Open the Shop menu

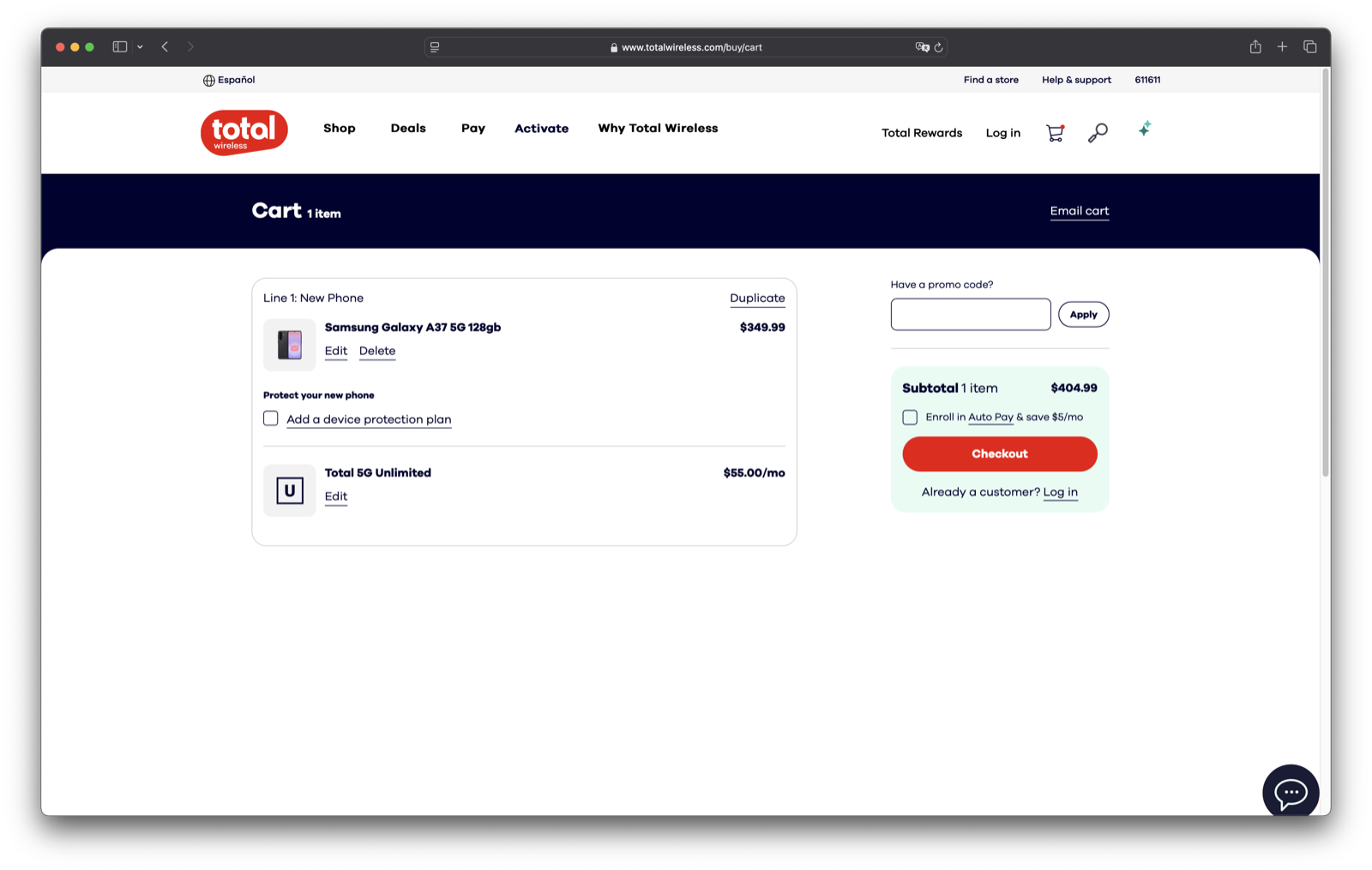click(340, 129)
